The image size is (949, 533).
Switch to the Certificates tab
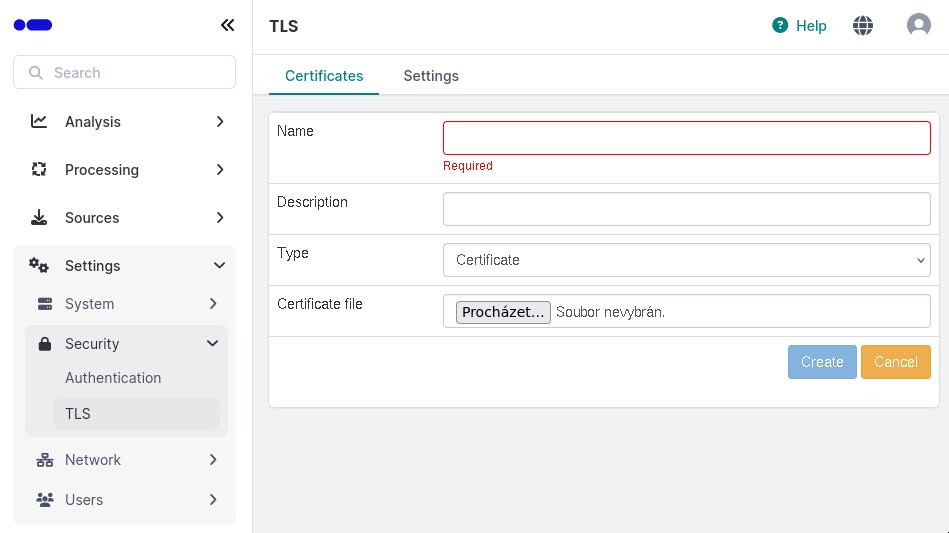[324, 76]
